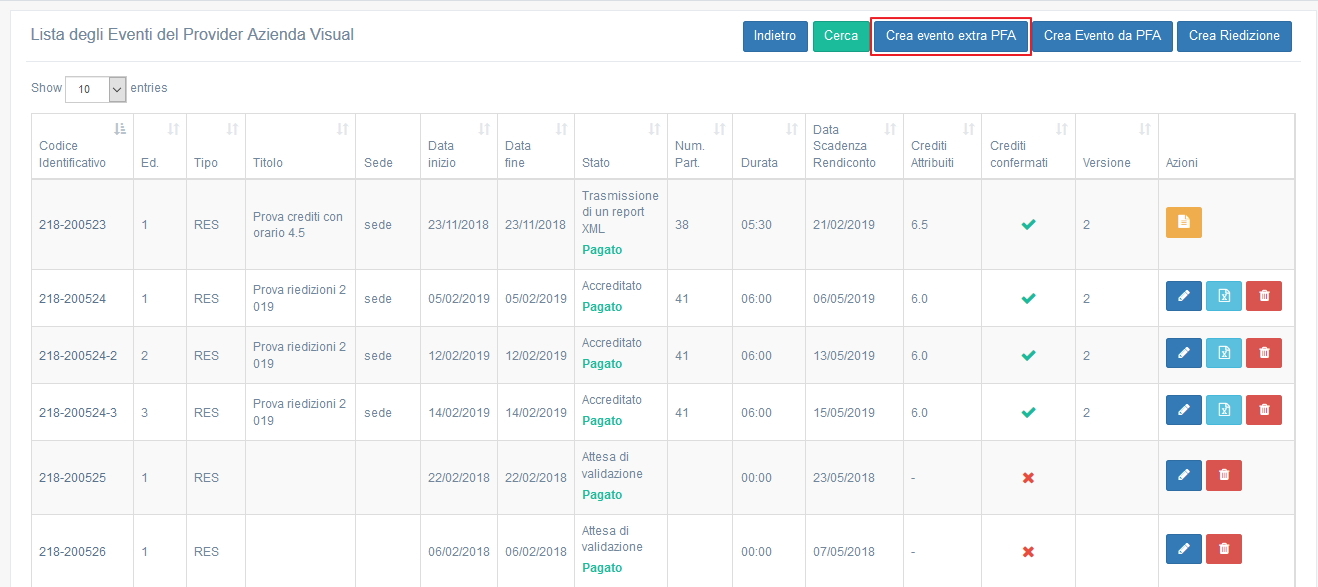Delete event 218-200525 using trash icon

[1224, 476]
